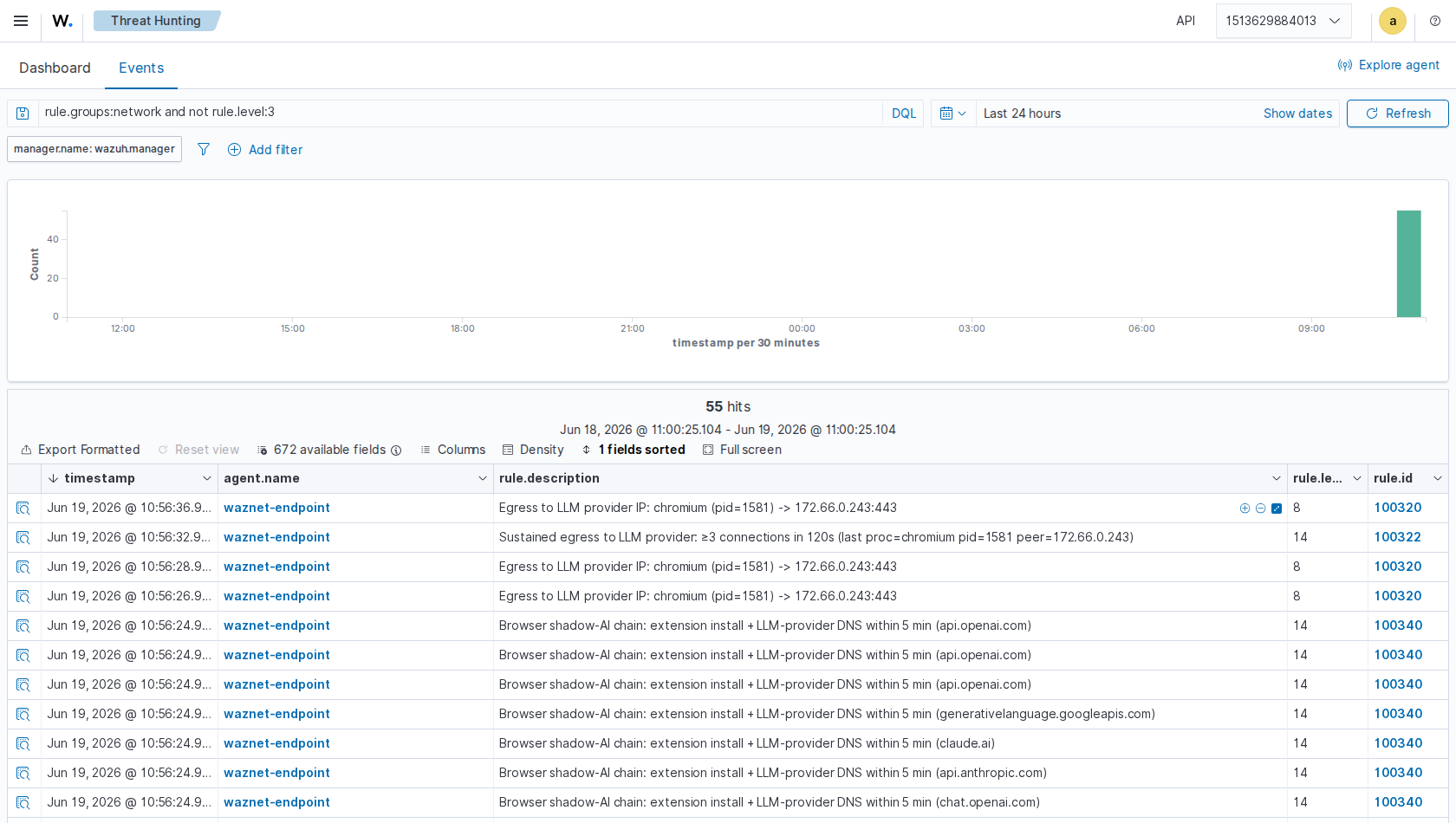
Task: Click the green histogram bar
Action: point(1408,263)
